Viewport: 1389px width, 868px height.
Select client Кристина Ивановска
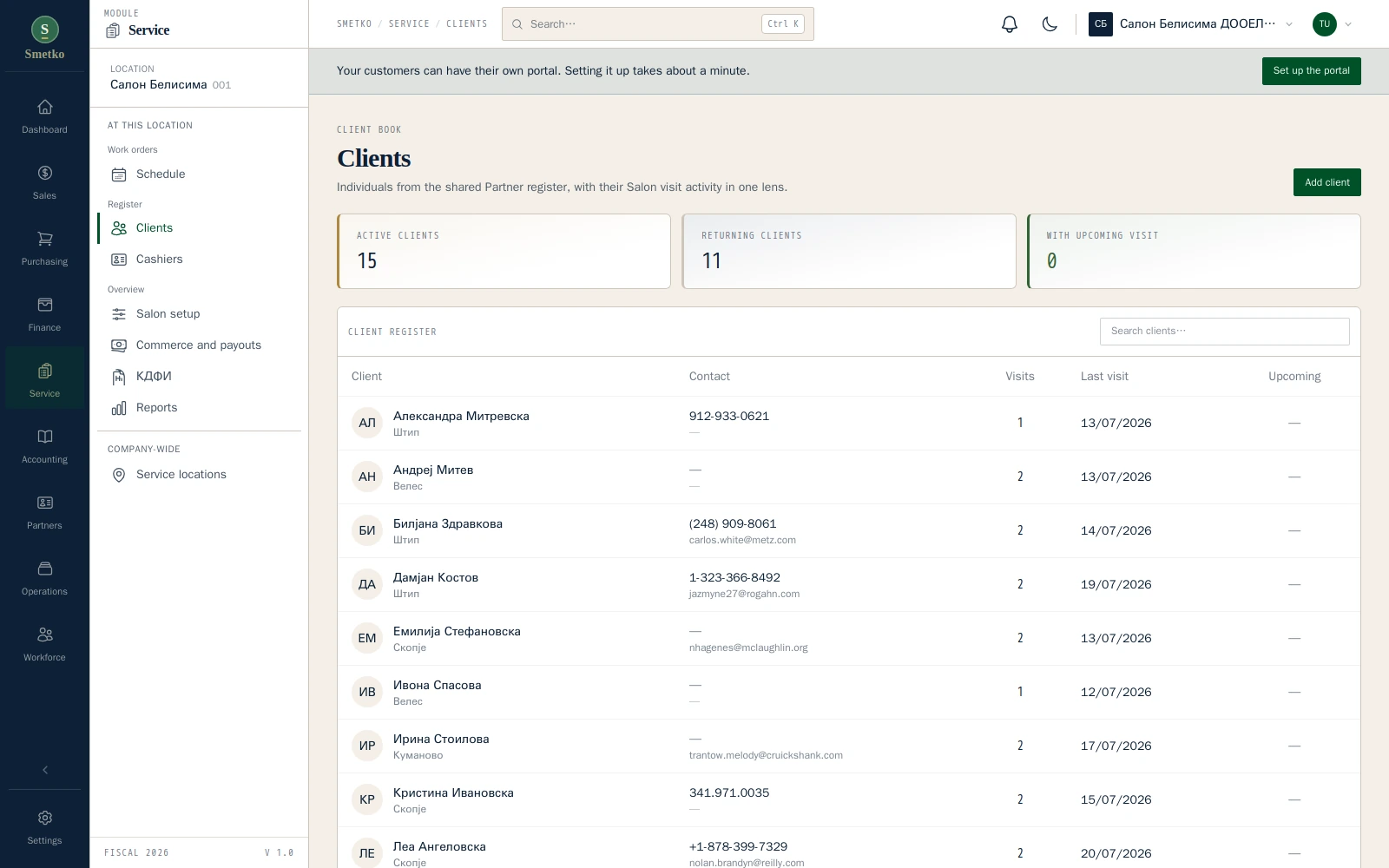pos(848,799)
